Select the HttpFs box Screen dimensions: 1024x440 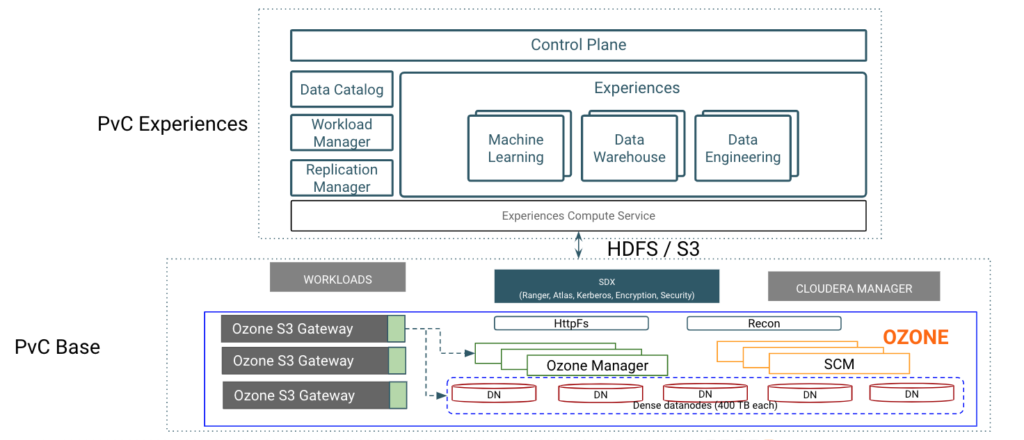coord(571,324)
